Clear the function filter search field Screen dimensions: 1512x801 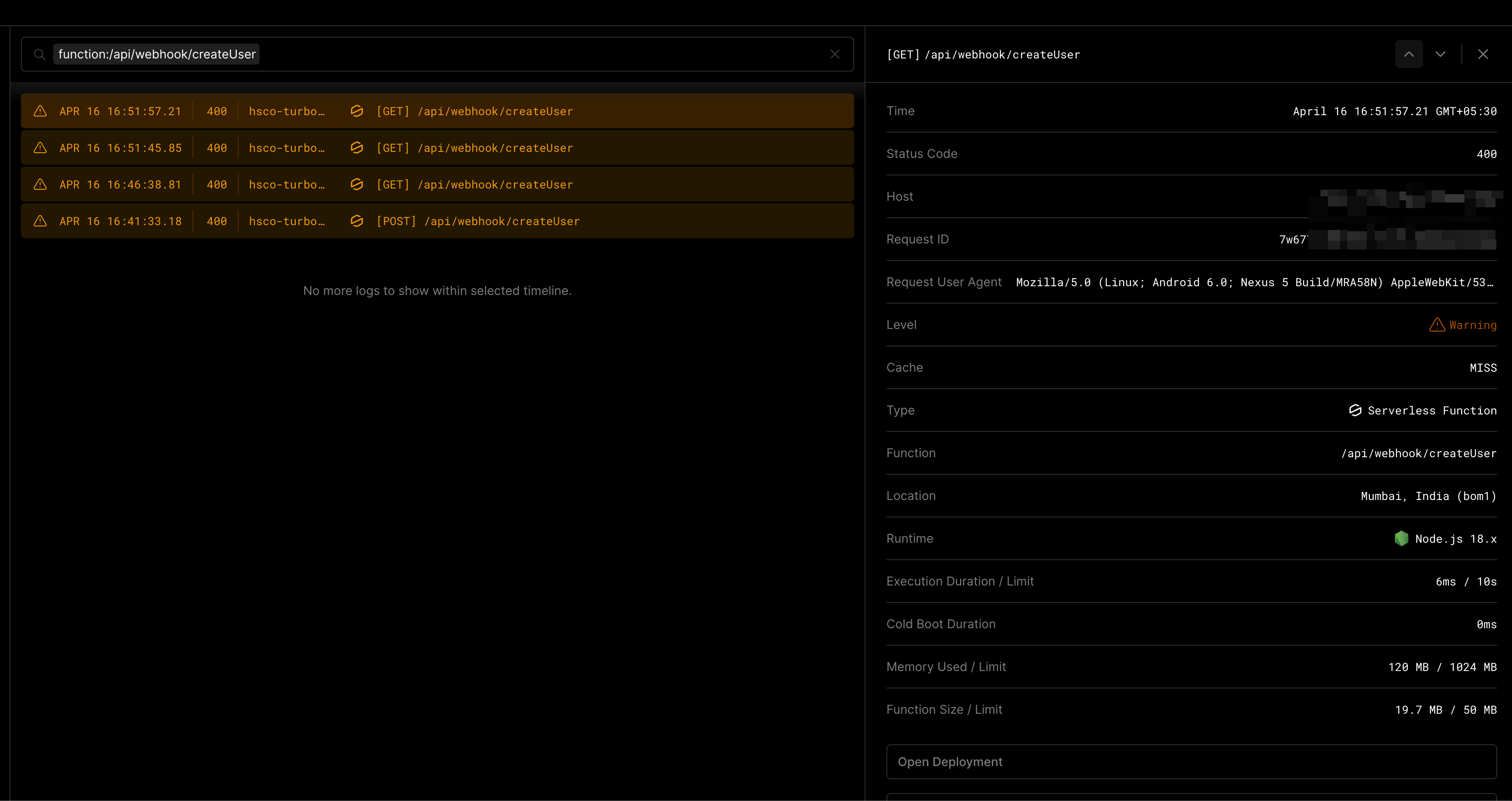tap(835, 55)
